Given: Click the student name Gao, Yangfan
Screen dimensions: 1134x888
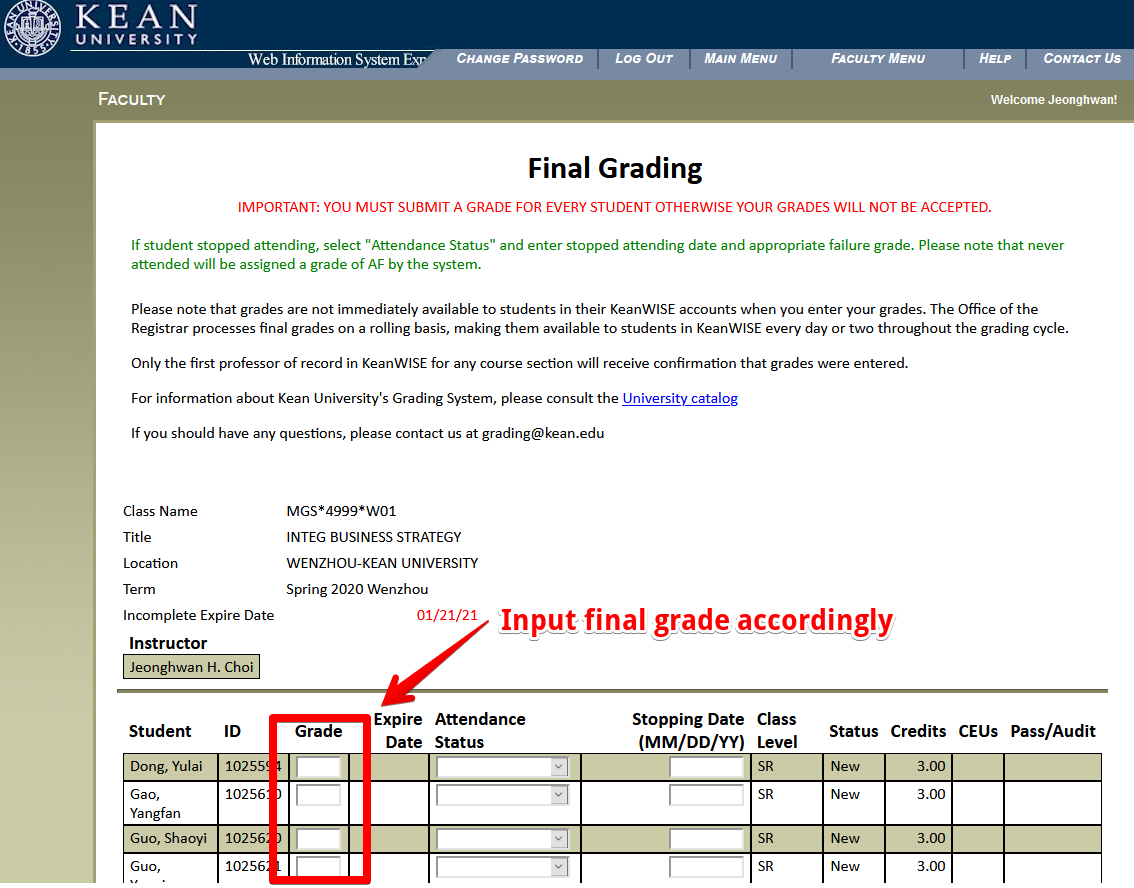Looking at the screenshot, I should [x=155, y=803].
